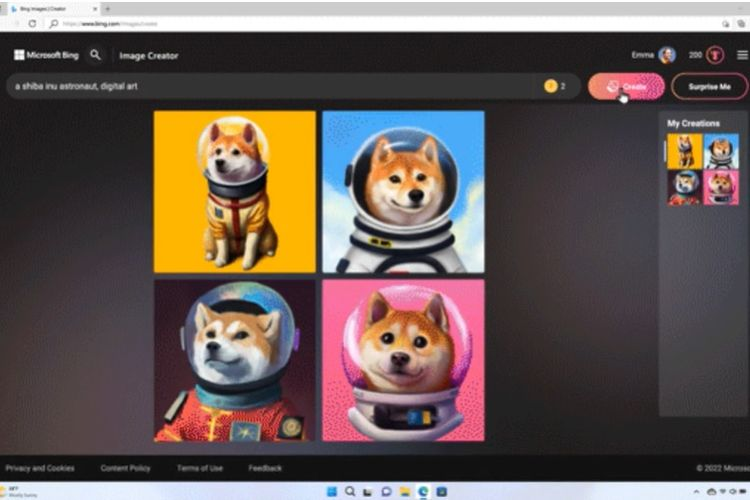Open the rewards trophy icon

715,56
